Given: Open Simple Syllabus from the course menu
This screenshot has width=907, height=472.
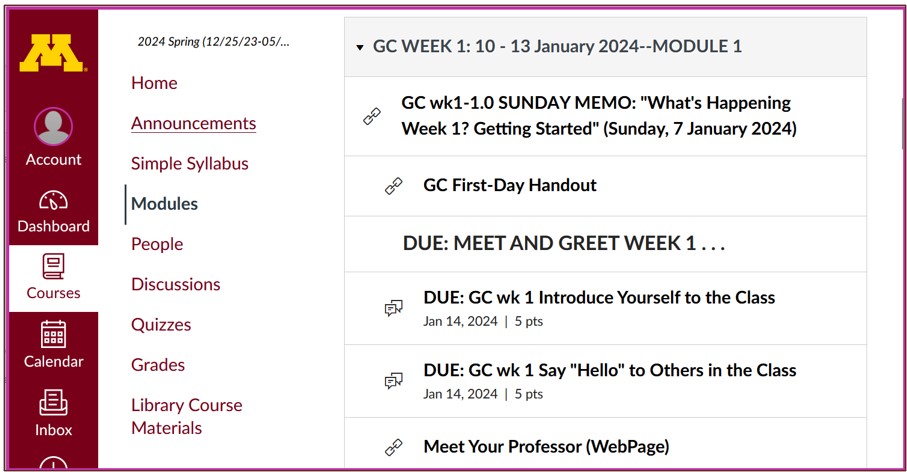Looking at the screenshot, I should tap(190, 164).
